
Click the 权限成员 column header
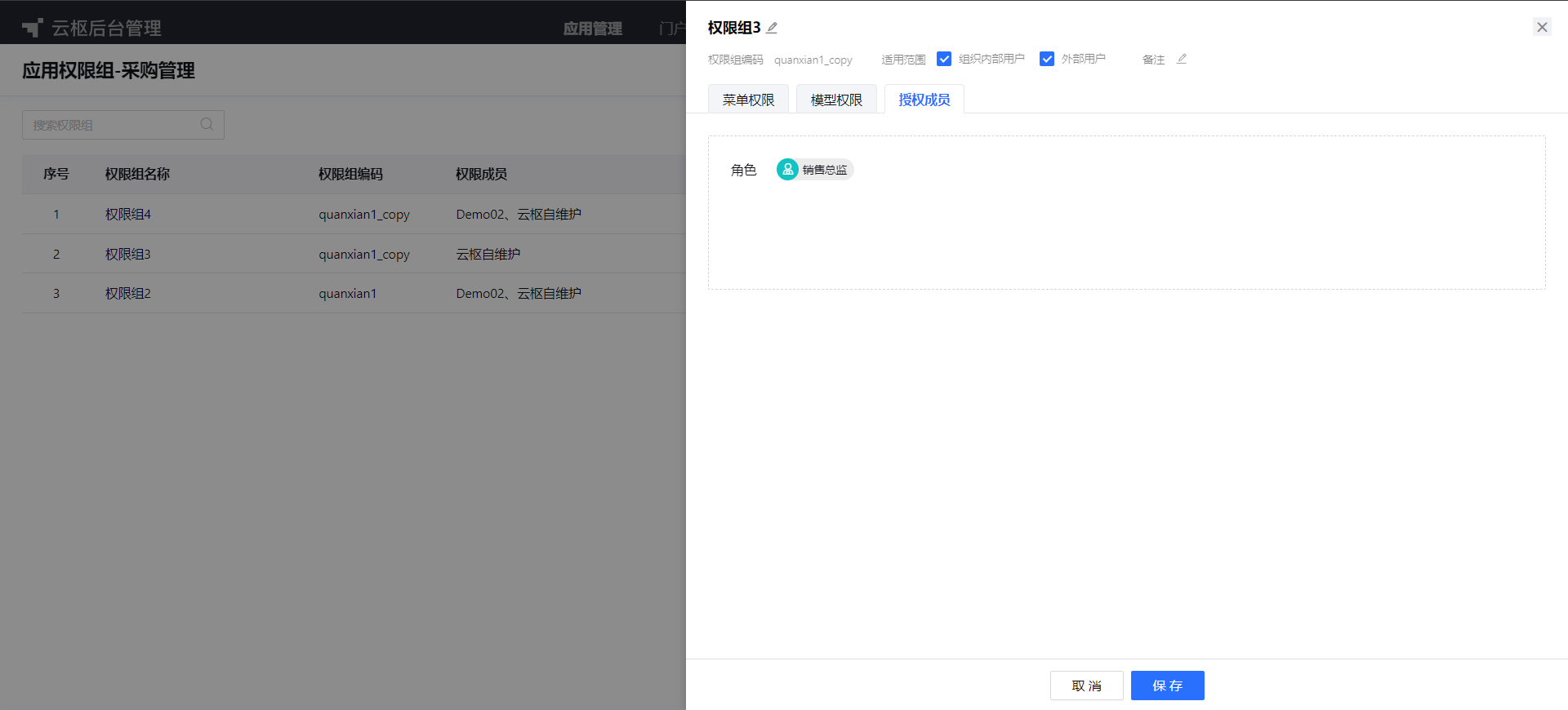481,174
